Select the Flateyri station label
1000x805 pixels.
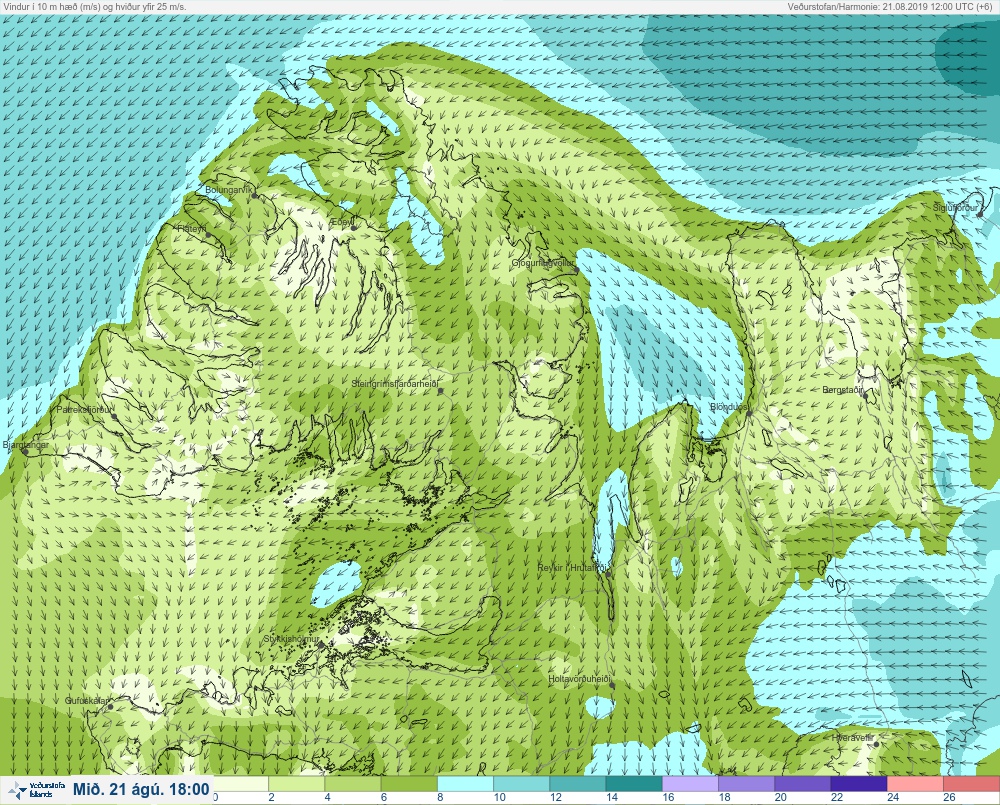pyautogui.click(x=191, y=228)
